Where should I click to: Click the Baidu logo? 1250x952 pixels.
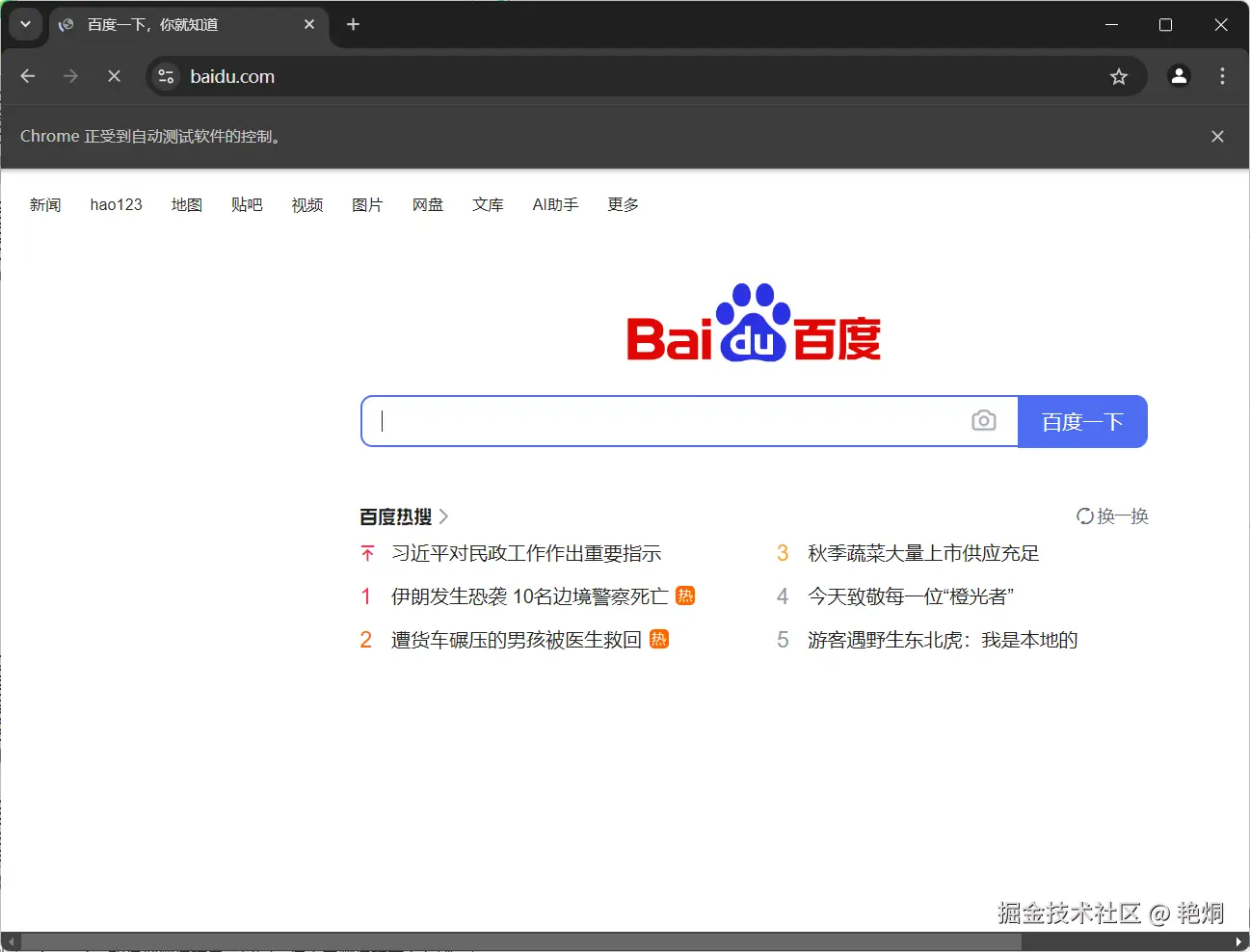coord(754,323)
